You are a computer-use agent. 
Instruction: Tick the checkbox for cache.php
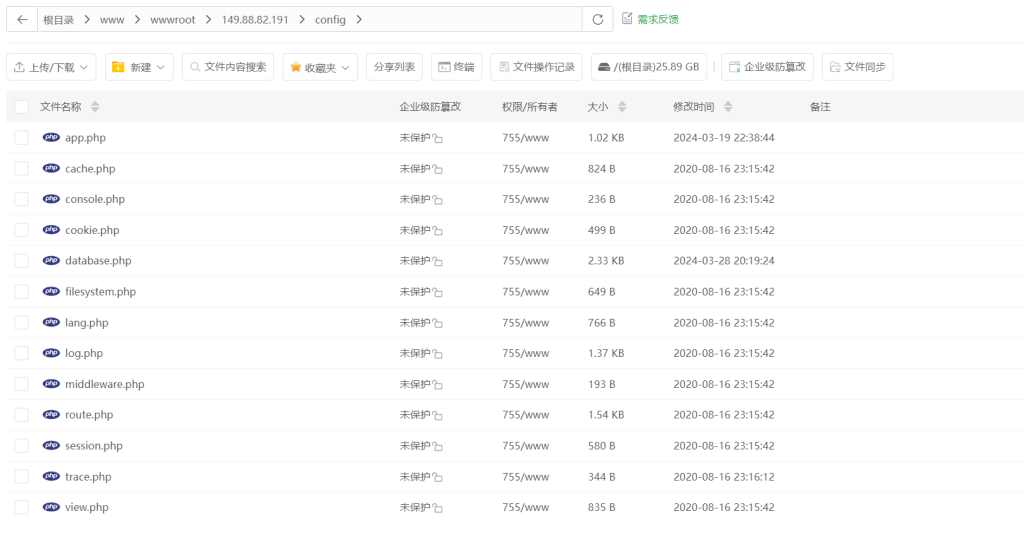tap(22, 169)
